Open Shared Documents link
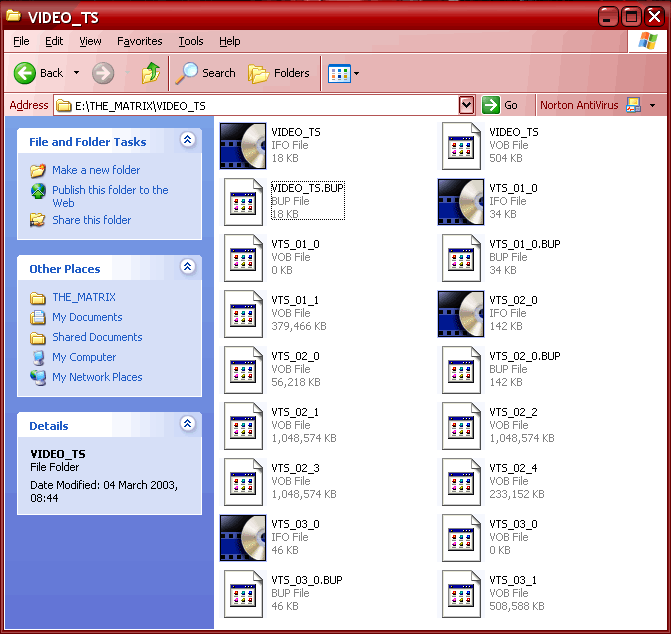Screen dimensions: 671x634 click(x=97, y=337)
